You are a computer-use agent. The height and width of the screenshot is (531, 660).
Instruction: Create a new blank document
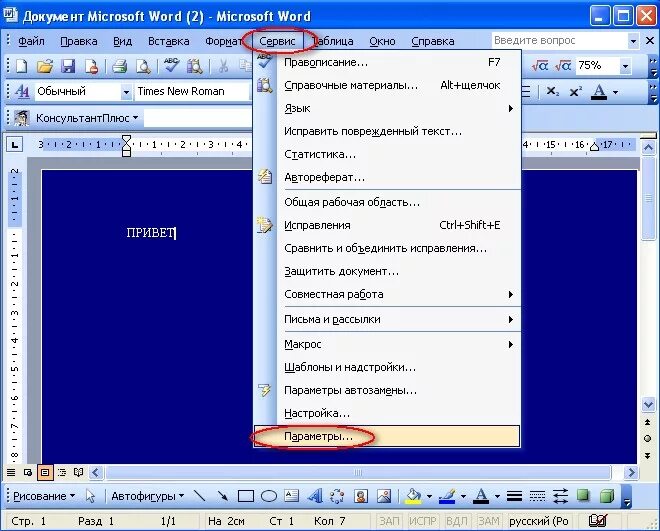(21, 66)
